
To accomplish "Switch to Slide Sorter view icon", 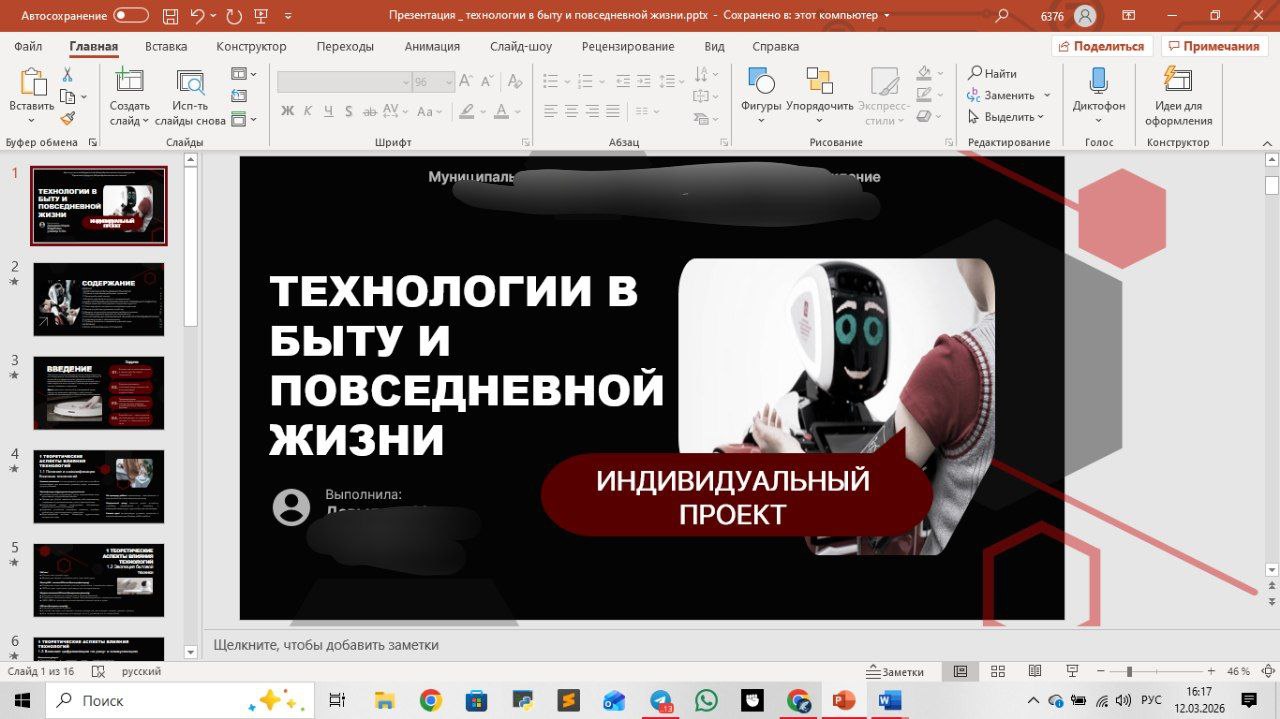I will 997,671.
